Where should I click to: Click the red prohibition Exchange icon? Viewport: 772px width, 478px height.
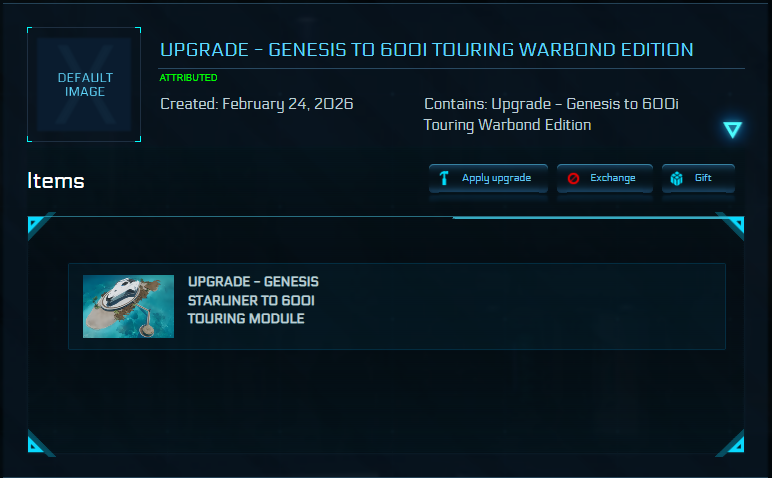pyautogui.click(x=574, y=179)
